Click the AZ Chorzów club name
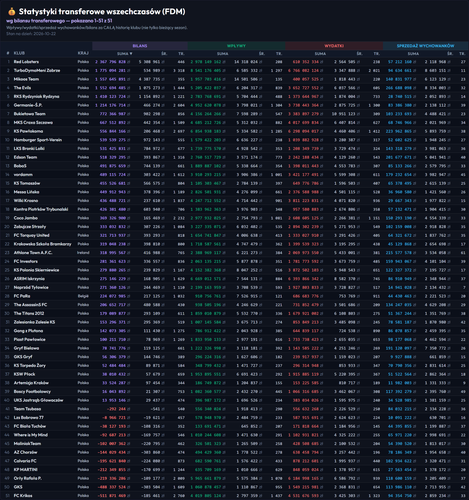Viewport: 469px width, 500px height. [x=25, y=452]
